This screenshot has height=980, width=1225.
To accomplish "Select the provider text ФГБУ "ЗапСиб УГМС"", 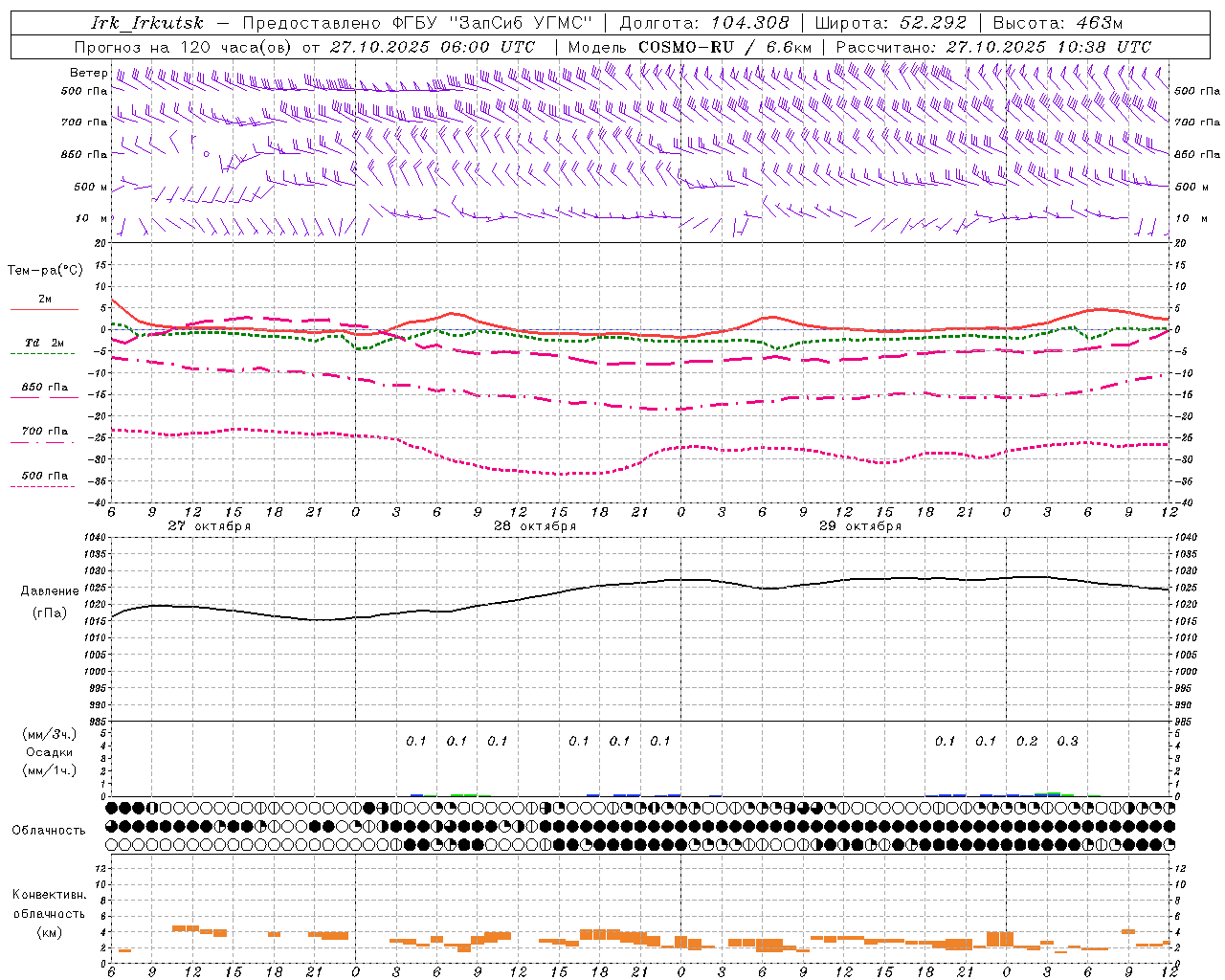I will point(493,23).
